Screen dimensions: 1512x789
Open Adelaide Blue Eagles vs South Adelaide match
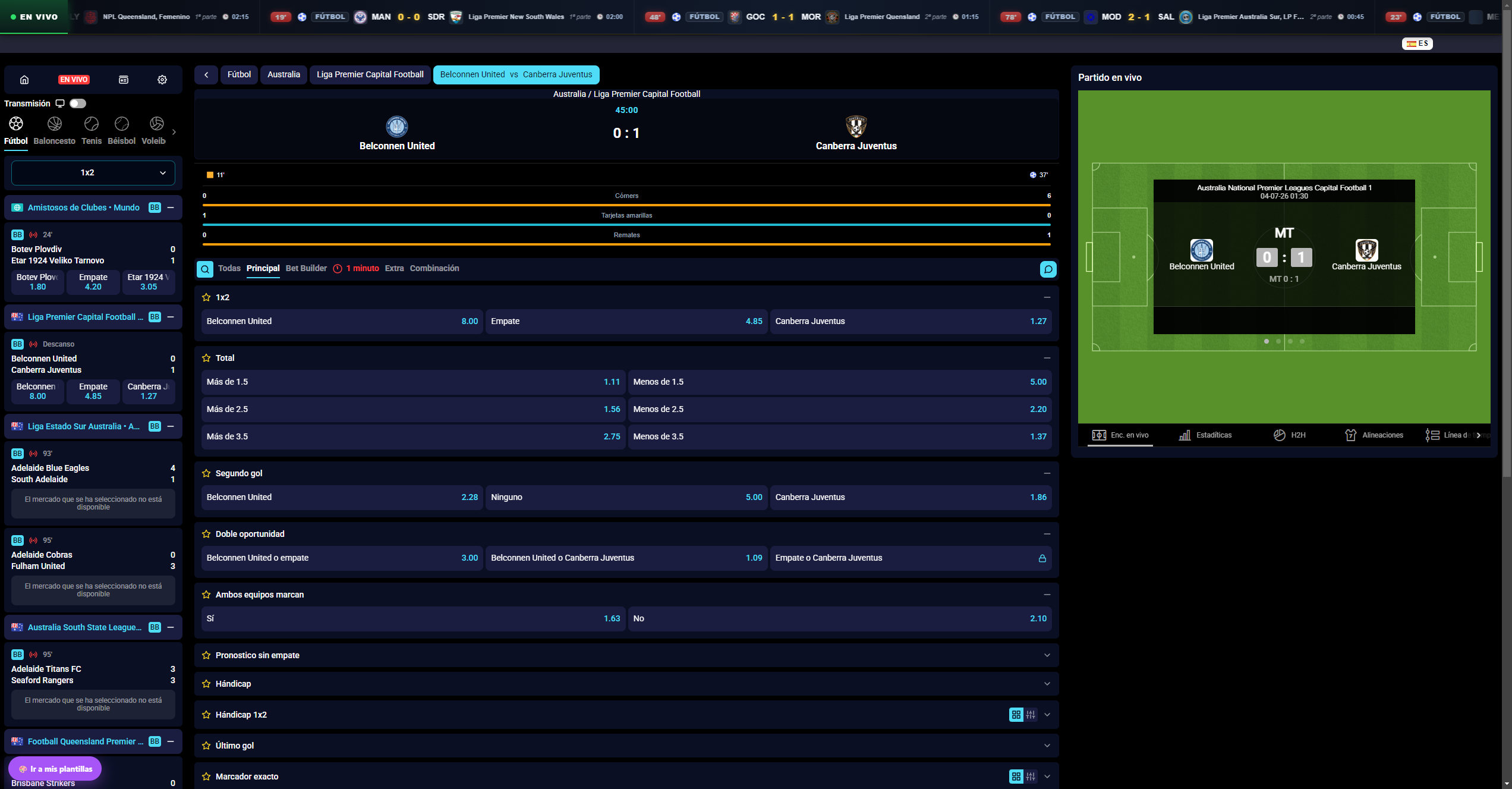(93, 474)
